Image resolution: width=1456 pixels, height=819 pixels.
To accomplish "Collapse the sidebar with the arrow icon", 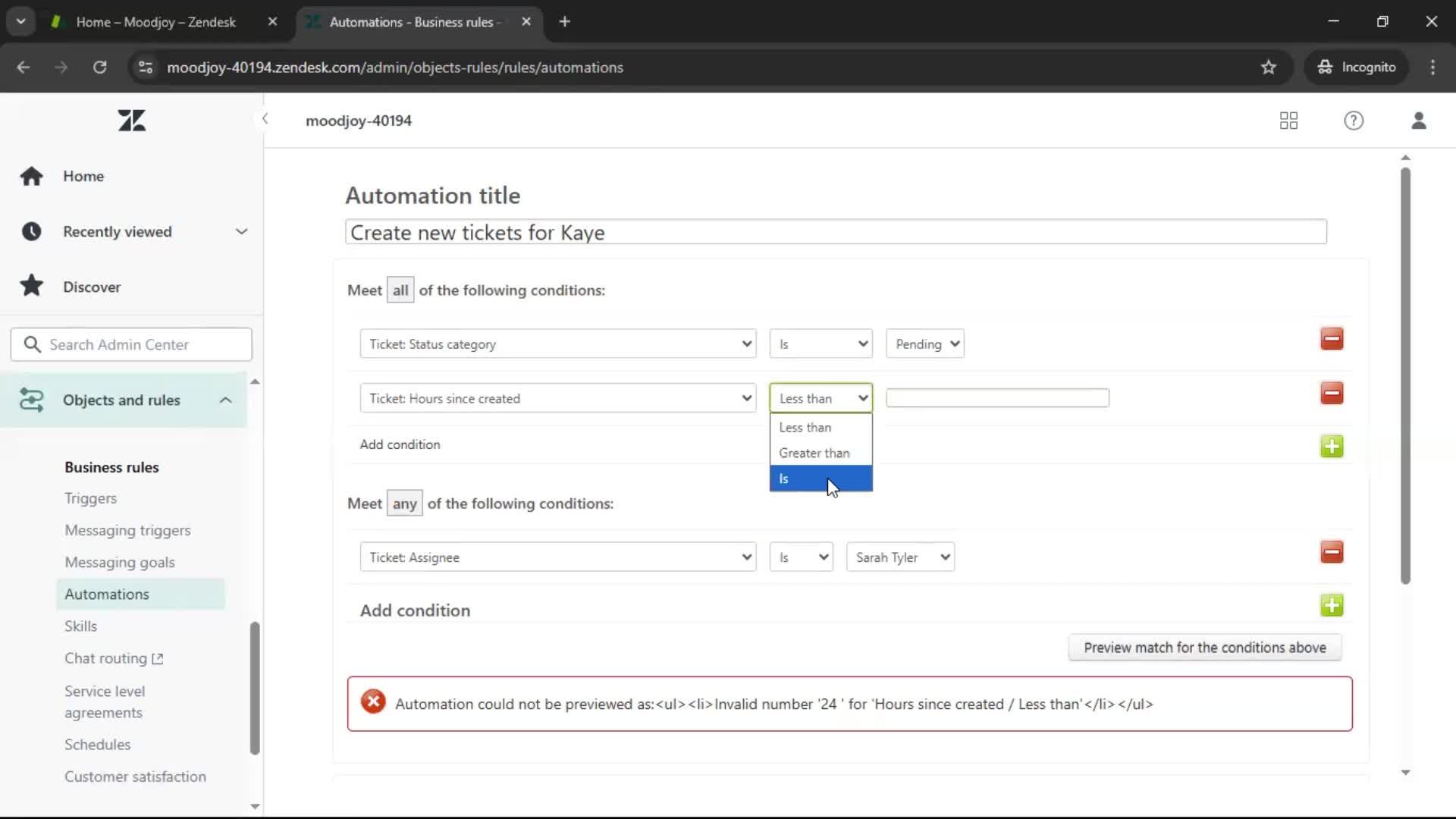I will (x=265, y=118).
